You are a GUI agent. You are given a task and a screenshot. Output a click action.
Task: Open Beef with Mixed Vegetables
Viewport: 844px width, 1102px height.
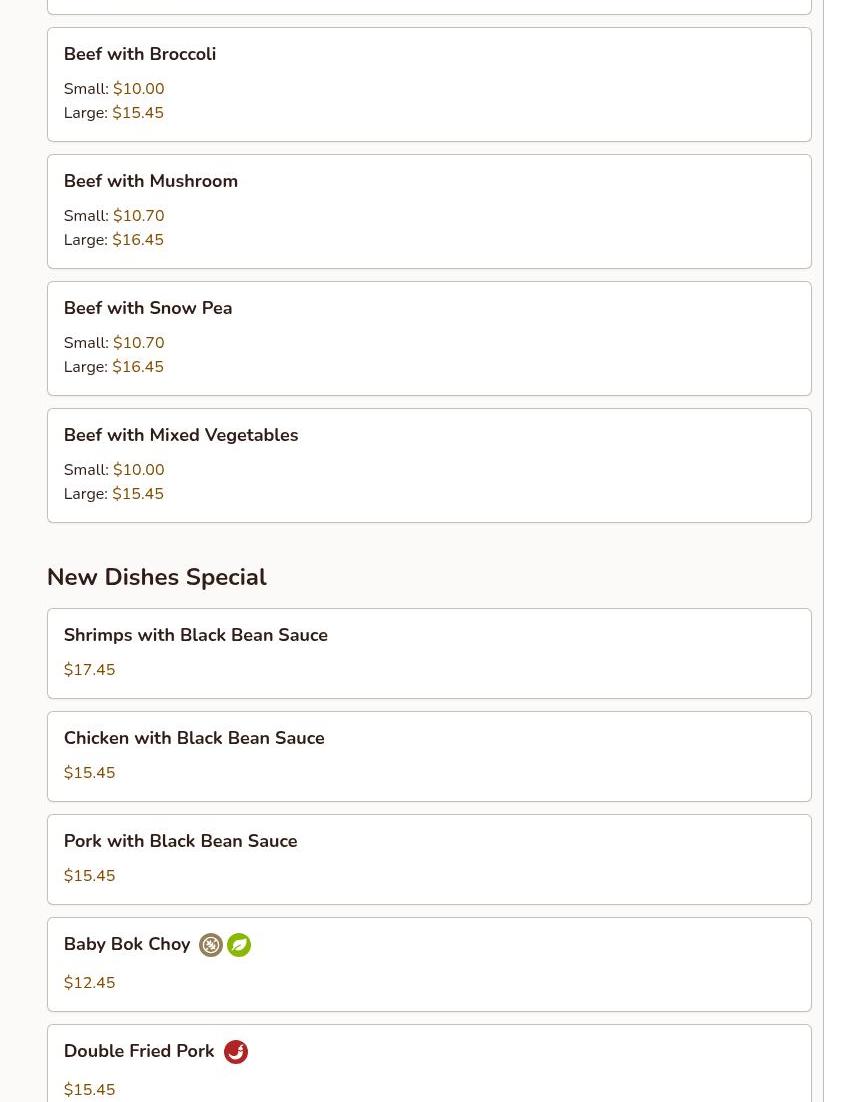pyautogui.click(x=181, y=435)
